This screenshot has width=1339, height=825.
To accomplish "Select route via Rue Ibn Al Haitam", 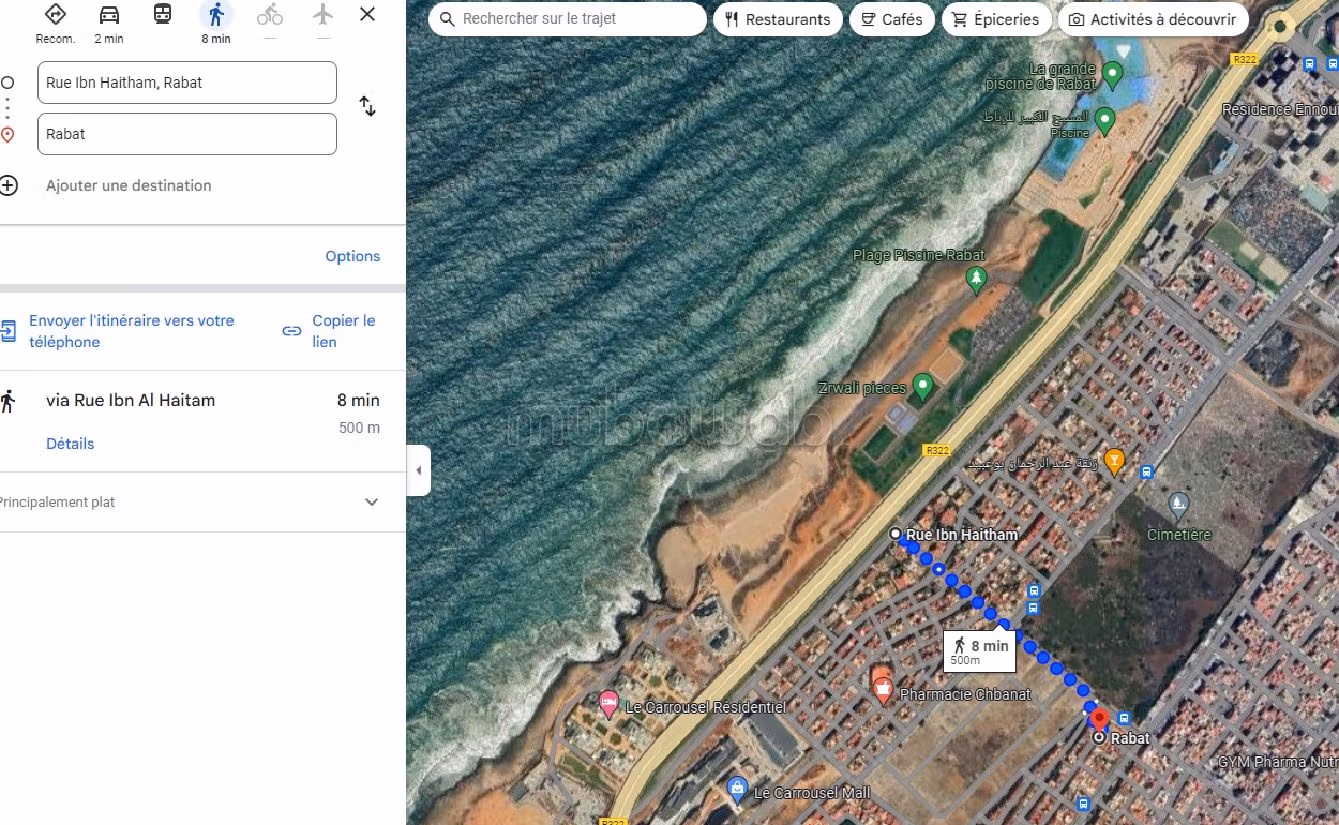I will pyautogui.click(x=130, y=400).
